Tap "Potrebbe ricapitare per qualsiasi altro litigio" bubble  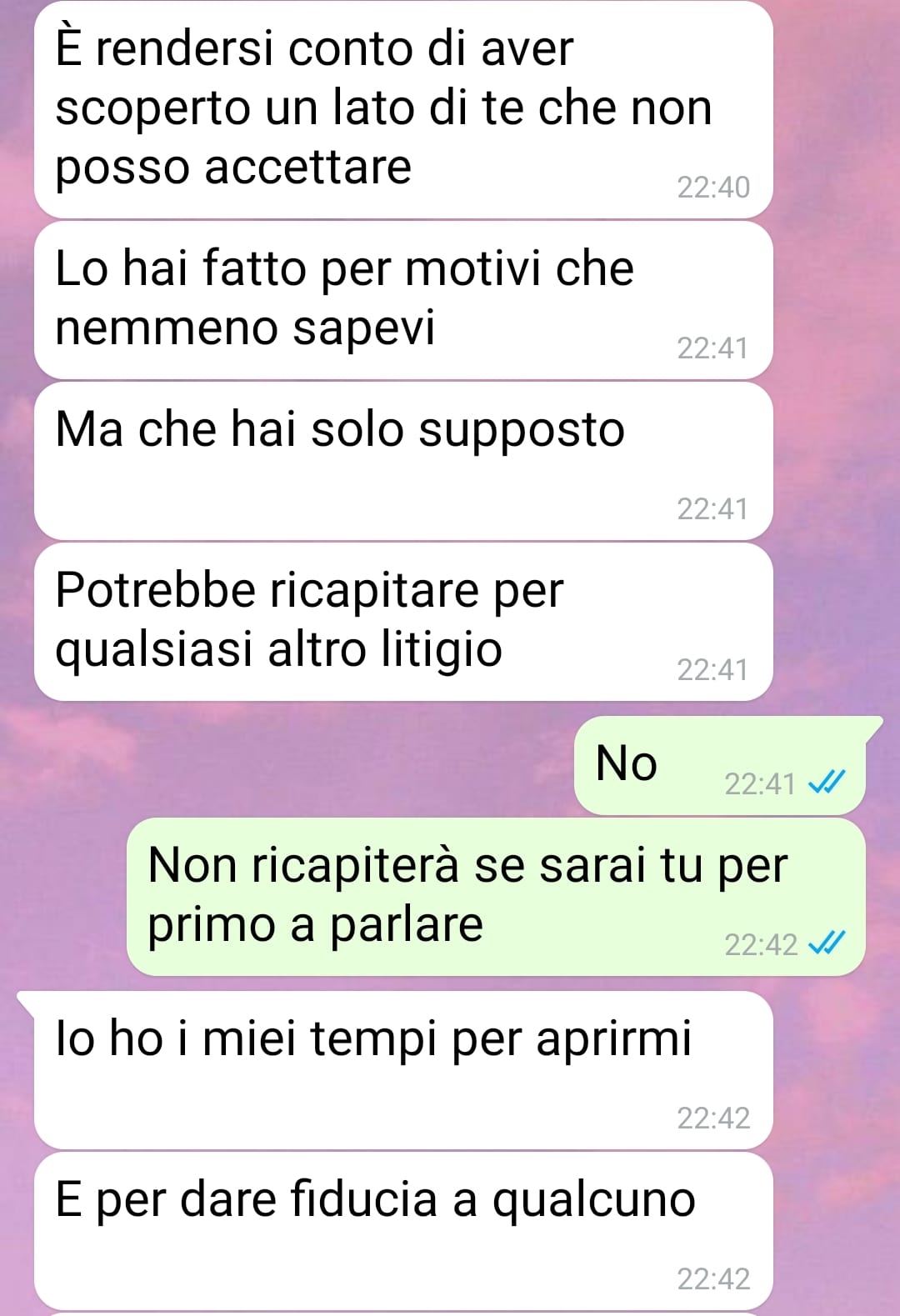pyautogui.click(x=403, y=622)
